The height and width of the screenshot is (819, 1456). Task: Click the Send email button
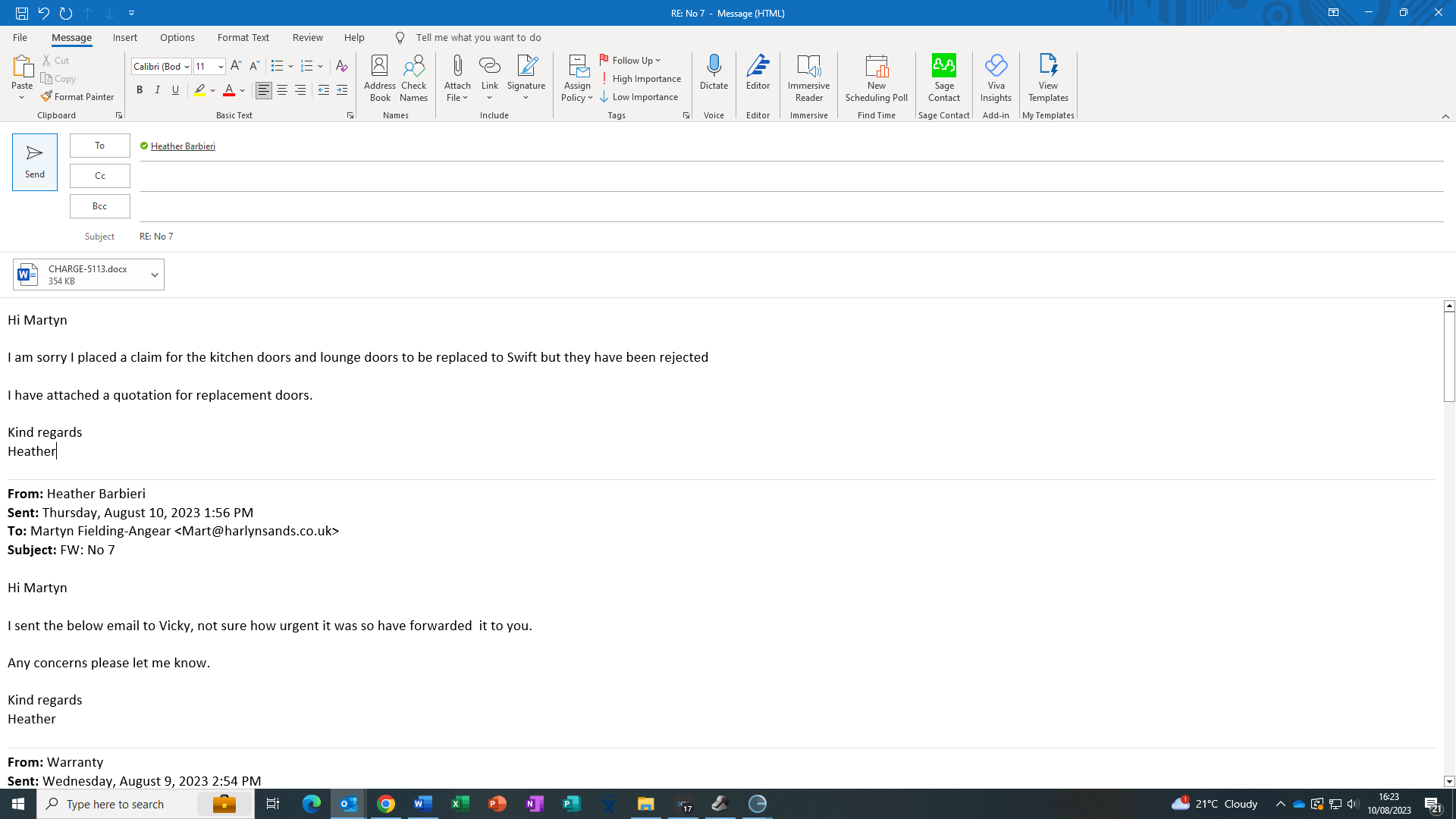tap(35, 162)
